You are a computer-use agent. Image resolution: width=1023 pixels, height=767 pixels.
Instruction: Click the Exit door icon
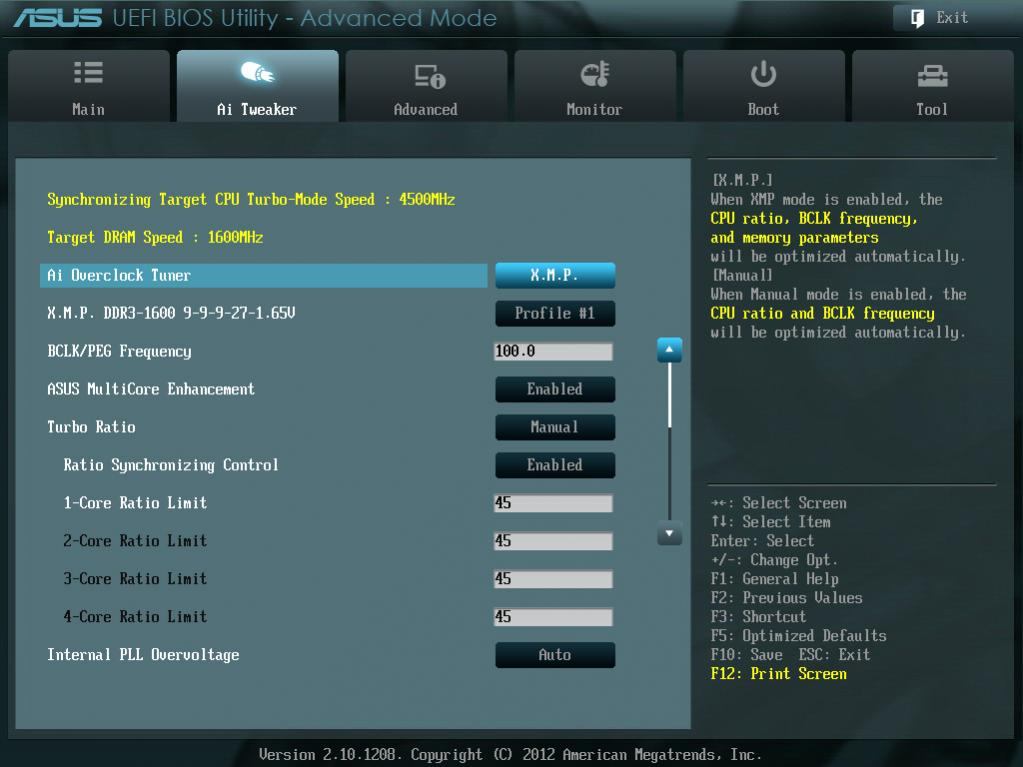[917, 18]
